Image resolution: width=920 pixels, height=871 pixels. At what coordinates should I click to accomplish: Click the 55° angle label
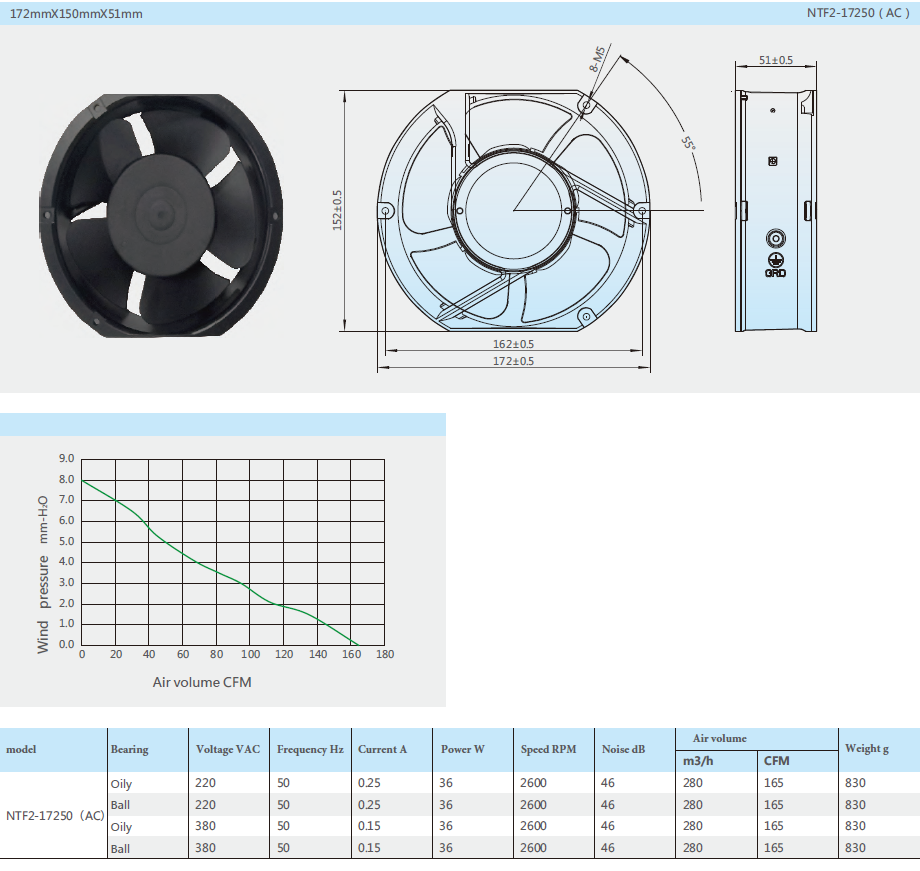coord(687,144)
